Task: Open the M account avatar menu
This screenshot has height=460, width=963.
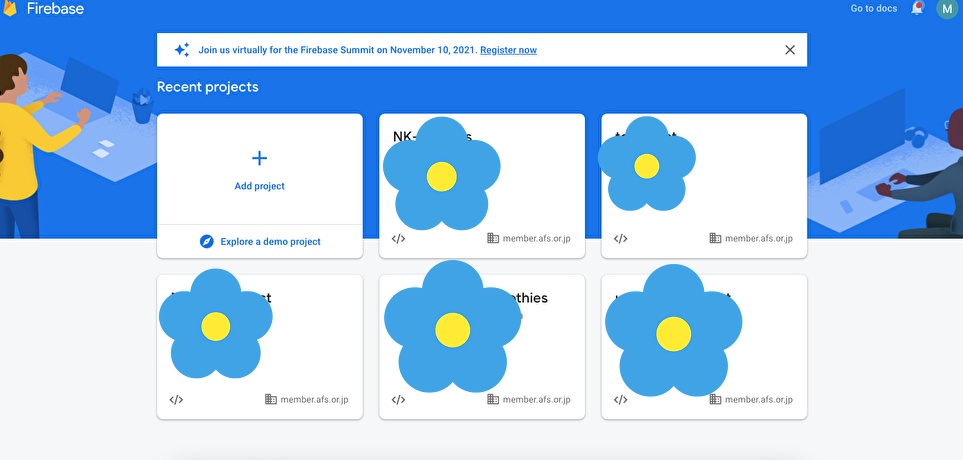Action: click(947, 9)
